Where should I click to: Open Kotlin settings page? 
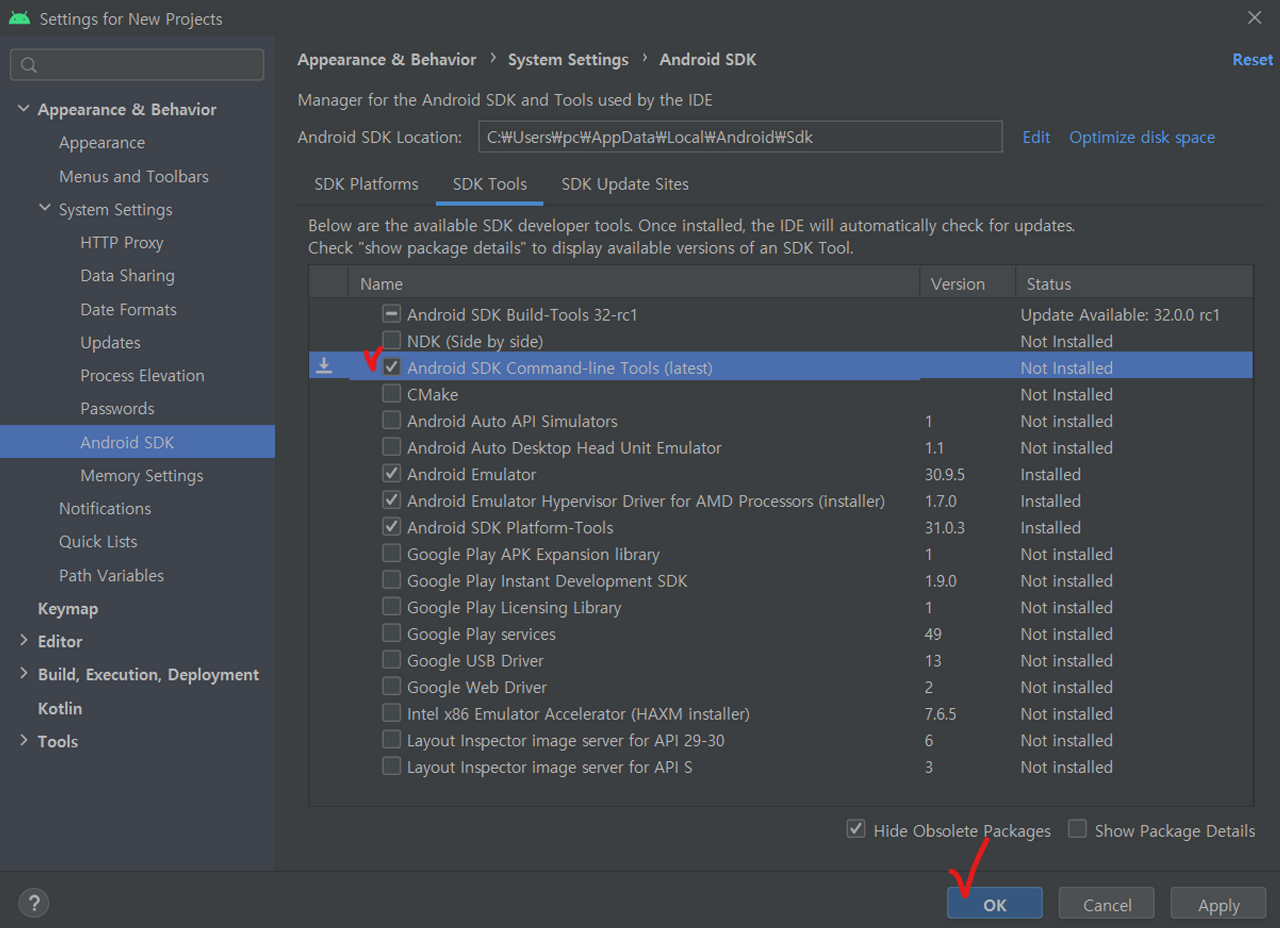(60, 708)
